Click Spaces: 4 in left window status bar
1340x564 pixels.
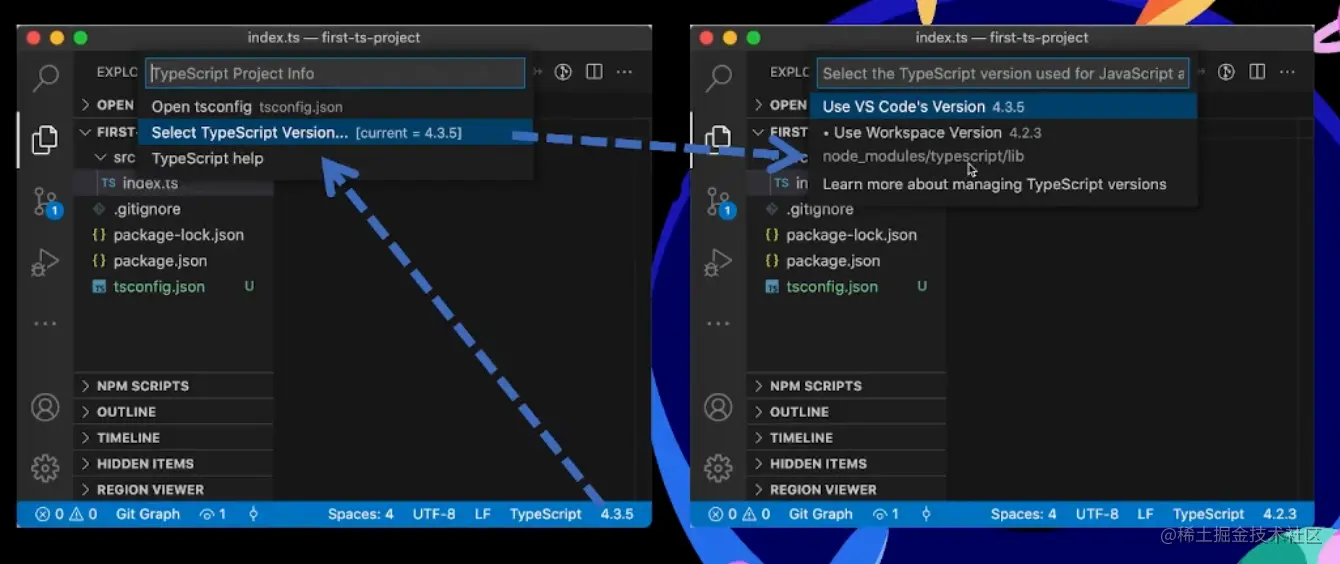[361, 514]
